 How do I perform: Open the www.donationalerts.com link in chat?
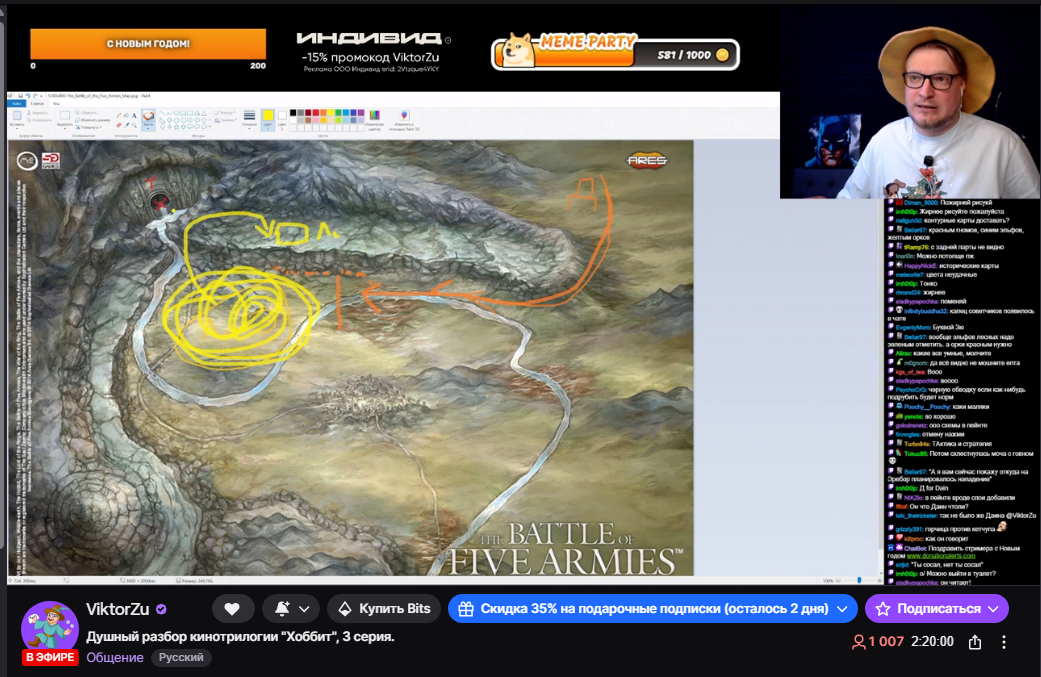(x=941, y=556)
